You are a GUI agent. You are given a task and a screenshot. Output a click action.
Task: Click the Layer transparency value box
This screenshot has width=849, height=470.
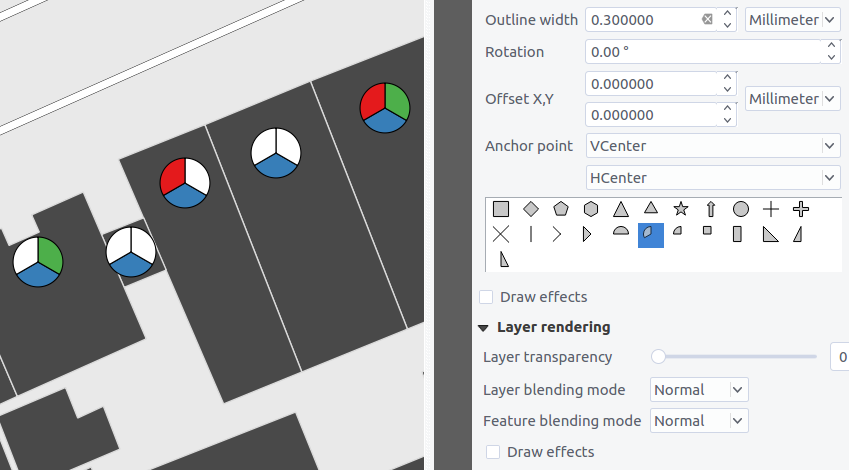tap(840, 357)
